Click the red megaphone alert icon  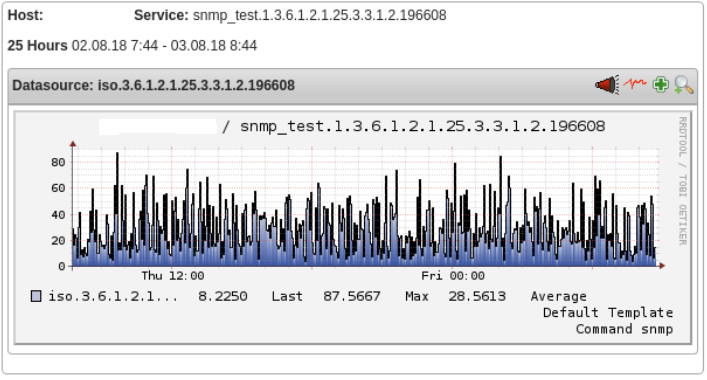click(607, 85)
